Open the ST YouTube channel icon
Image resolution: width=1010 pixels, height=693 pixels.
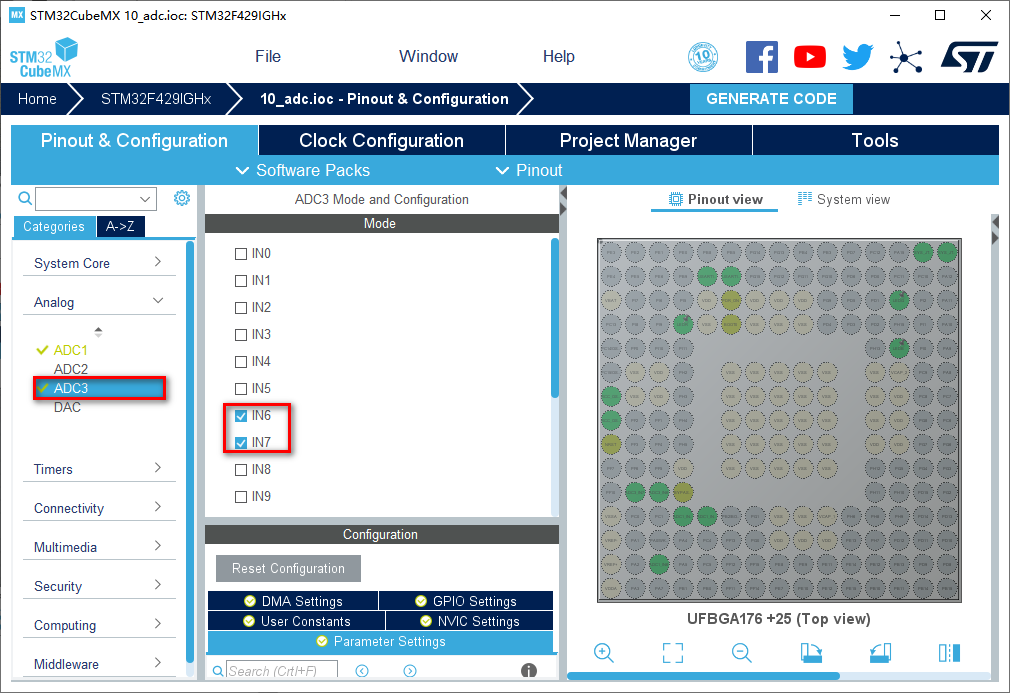810,57
